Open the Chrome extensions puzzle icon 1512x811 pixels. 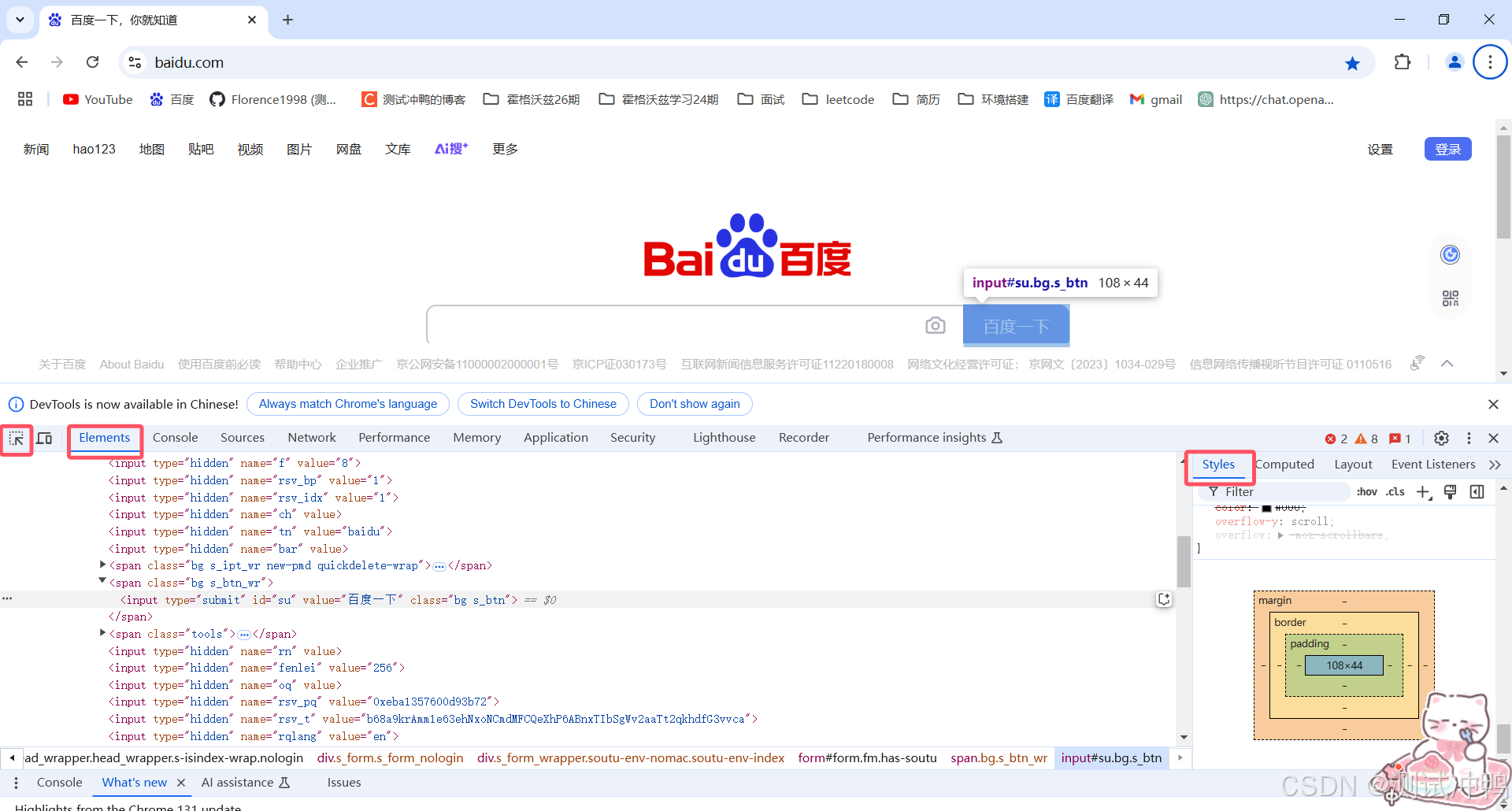(x=1403, y=62)
